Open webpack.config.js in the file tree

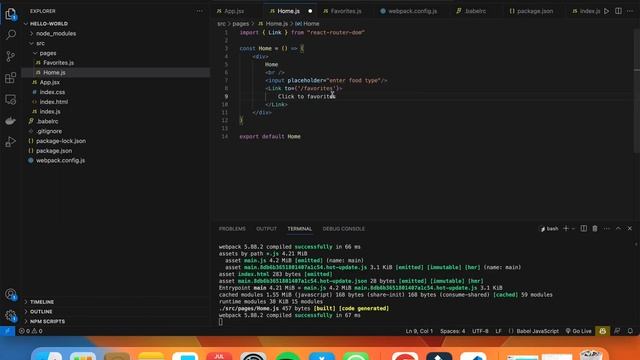pos(116,160)
